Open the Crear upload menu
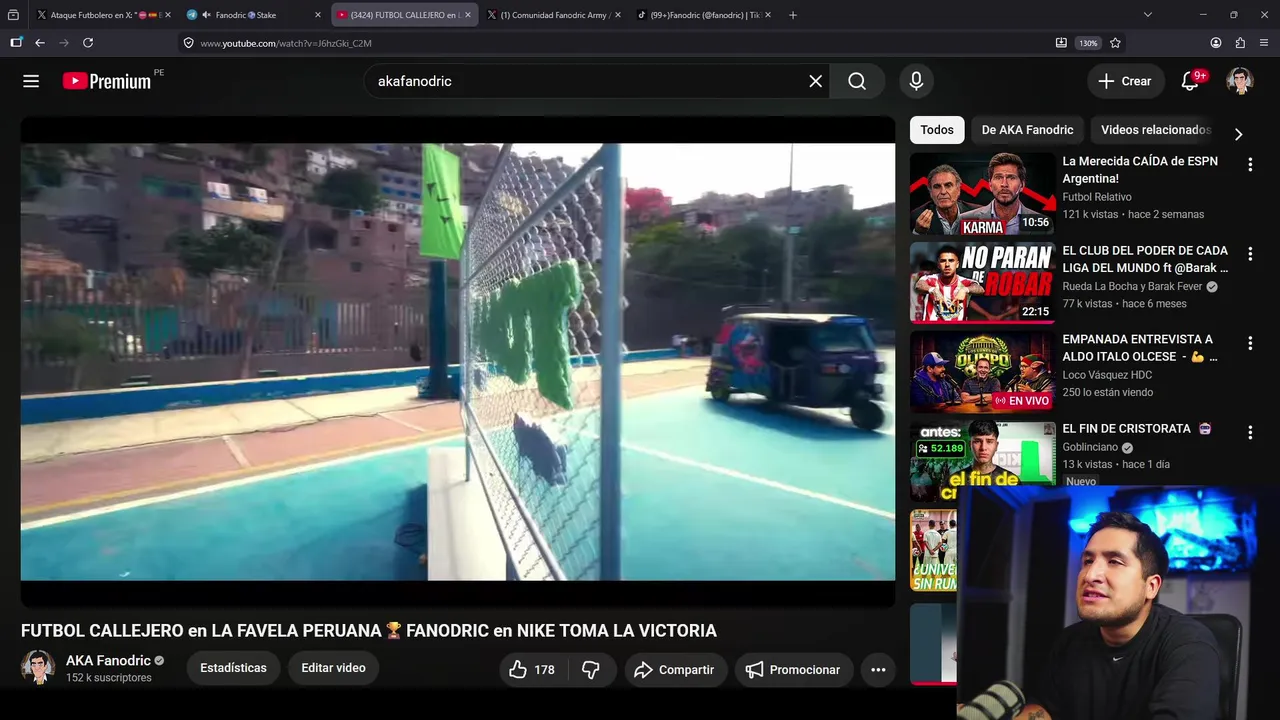The width and height of the screenshot is (1280, 720). point(1126,81)
